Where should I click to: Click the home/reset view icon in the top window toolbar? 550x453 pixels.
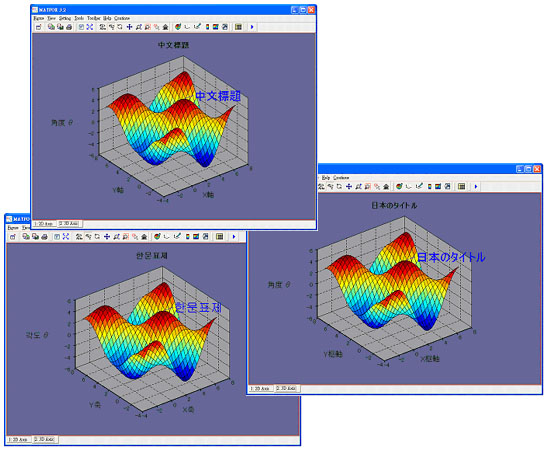(x=165, y=27)
